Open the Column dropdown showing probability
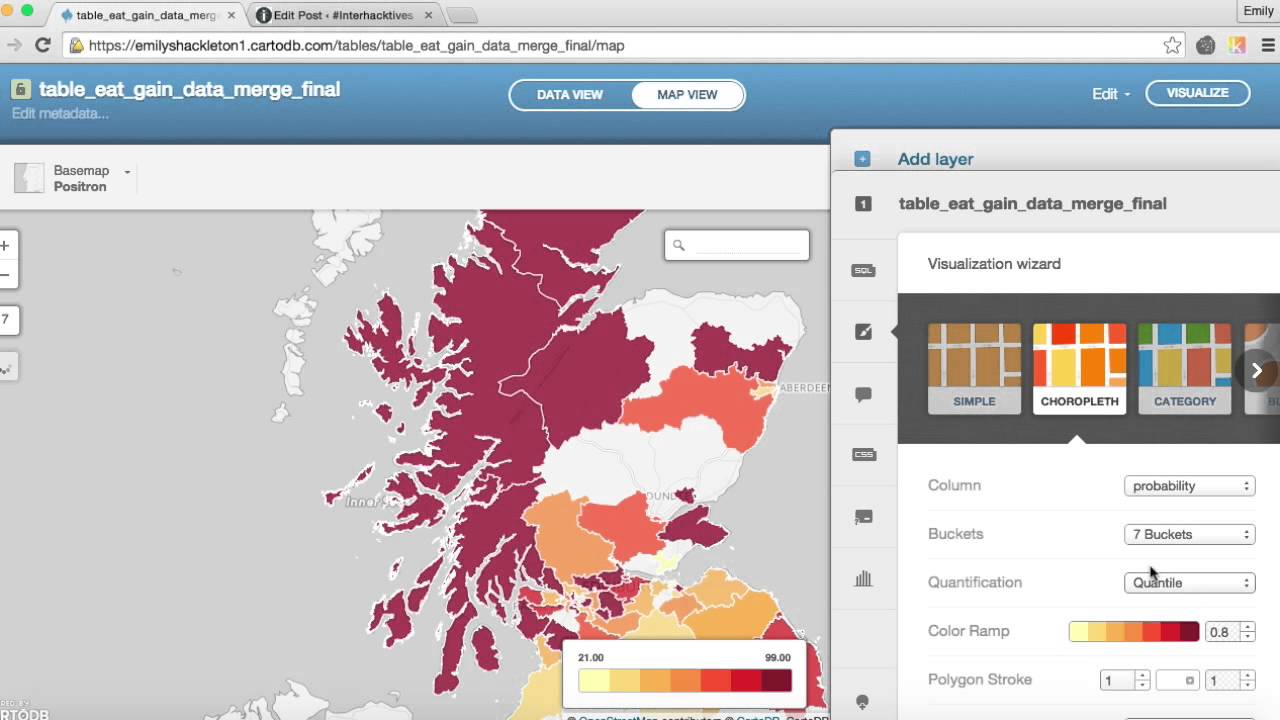 point(1190,486)
